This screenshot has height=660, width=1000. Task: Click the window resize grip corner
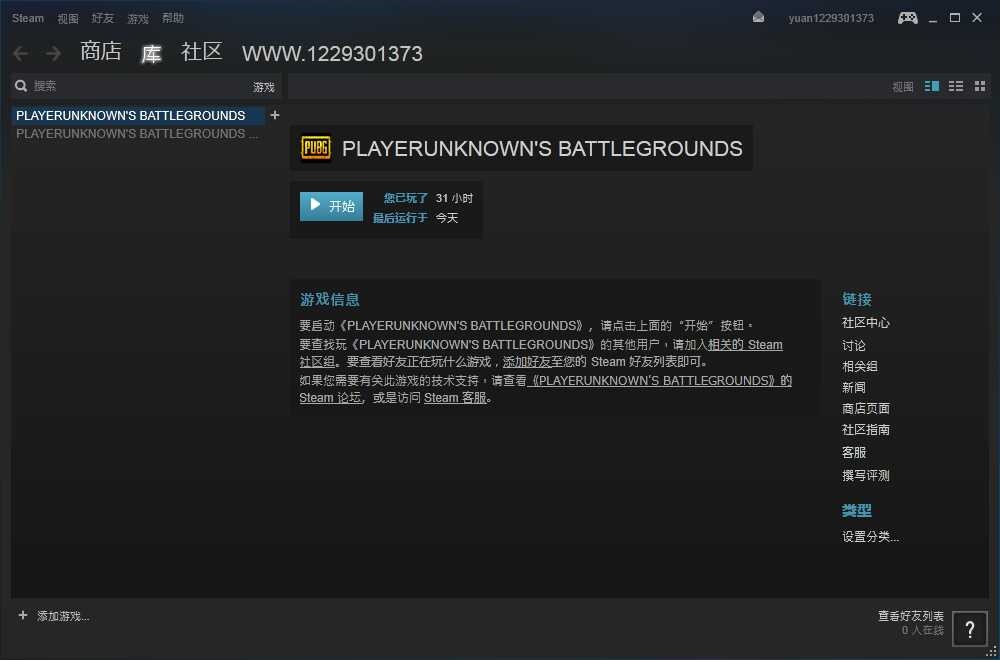pyautogui.click(x=992, y=652)
